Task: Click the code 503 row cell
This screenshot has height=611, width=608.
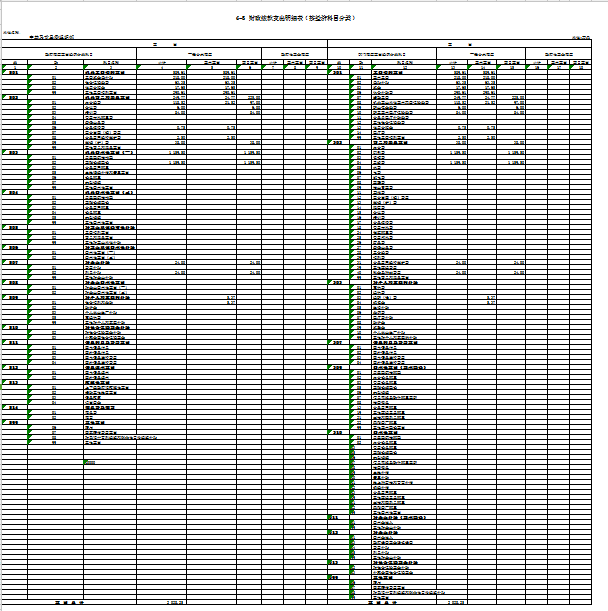Action: (14, 151)
